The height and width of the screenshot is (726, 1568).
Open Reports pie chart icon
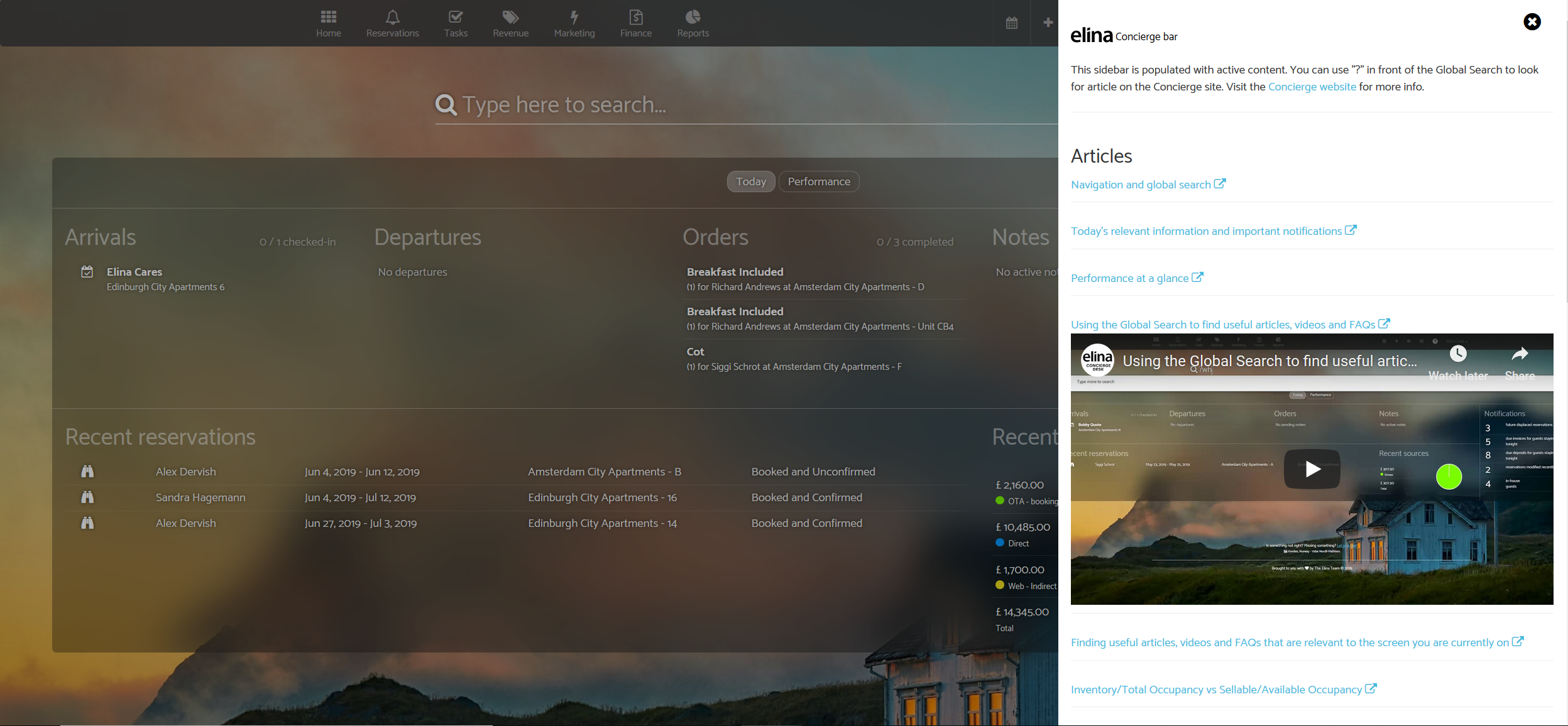point(693,18)
